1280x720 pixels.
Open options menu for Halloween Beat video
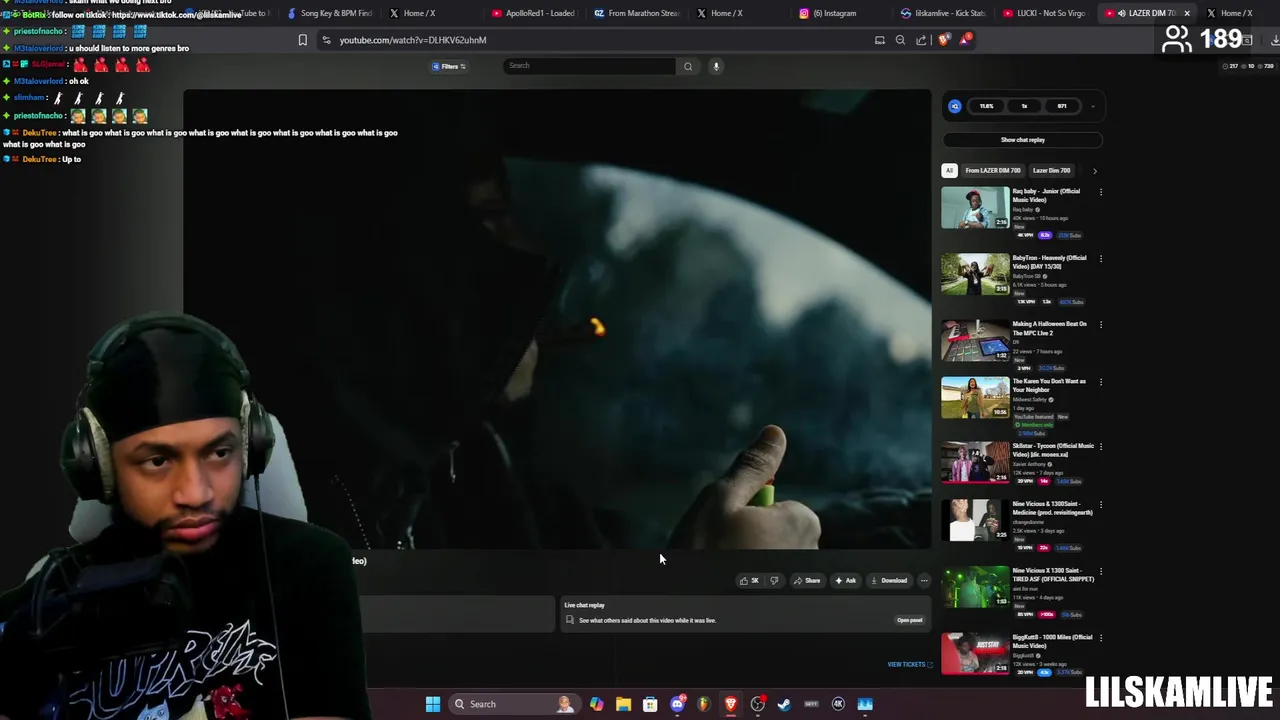(x=1101, y=325)
